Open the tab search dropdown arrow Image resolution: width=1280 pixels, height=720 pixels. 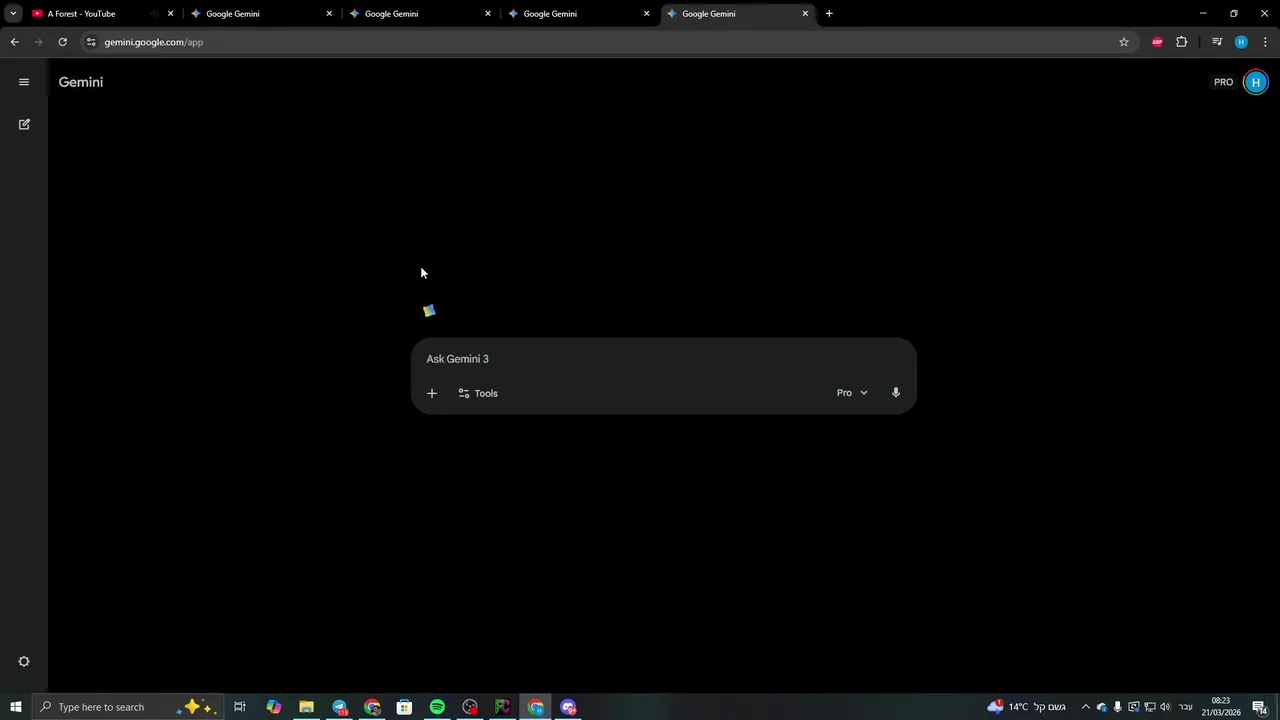tap(13, 14)
